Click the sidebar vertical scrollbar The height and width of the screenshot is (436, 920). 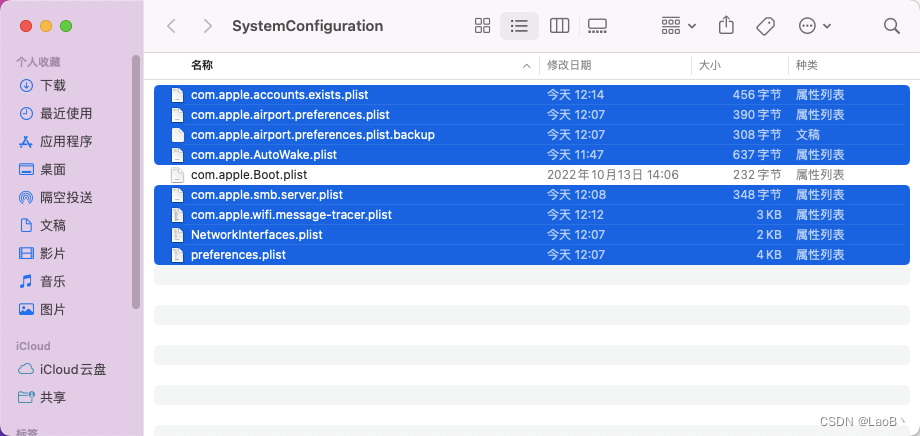(136, 182)
